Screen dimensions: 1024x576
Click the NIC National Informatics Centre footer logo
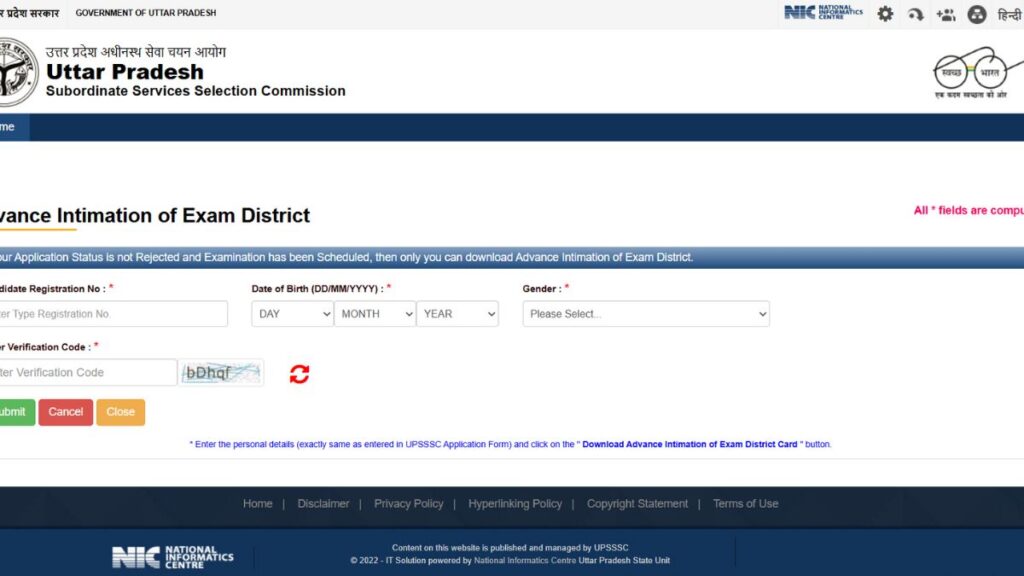172,557
